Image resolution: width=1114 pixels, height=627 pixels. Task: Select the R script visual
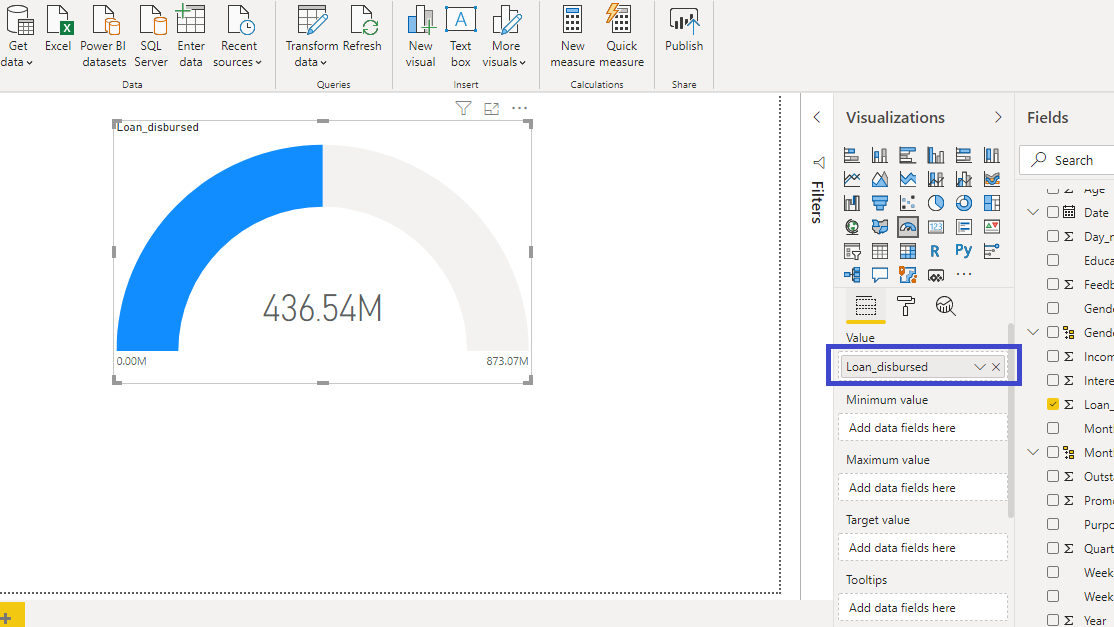click(x=936, y=251)
